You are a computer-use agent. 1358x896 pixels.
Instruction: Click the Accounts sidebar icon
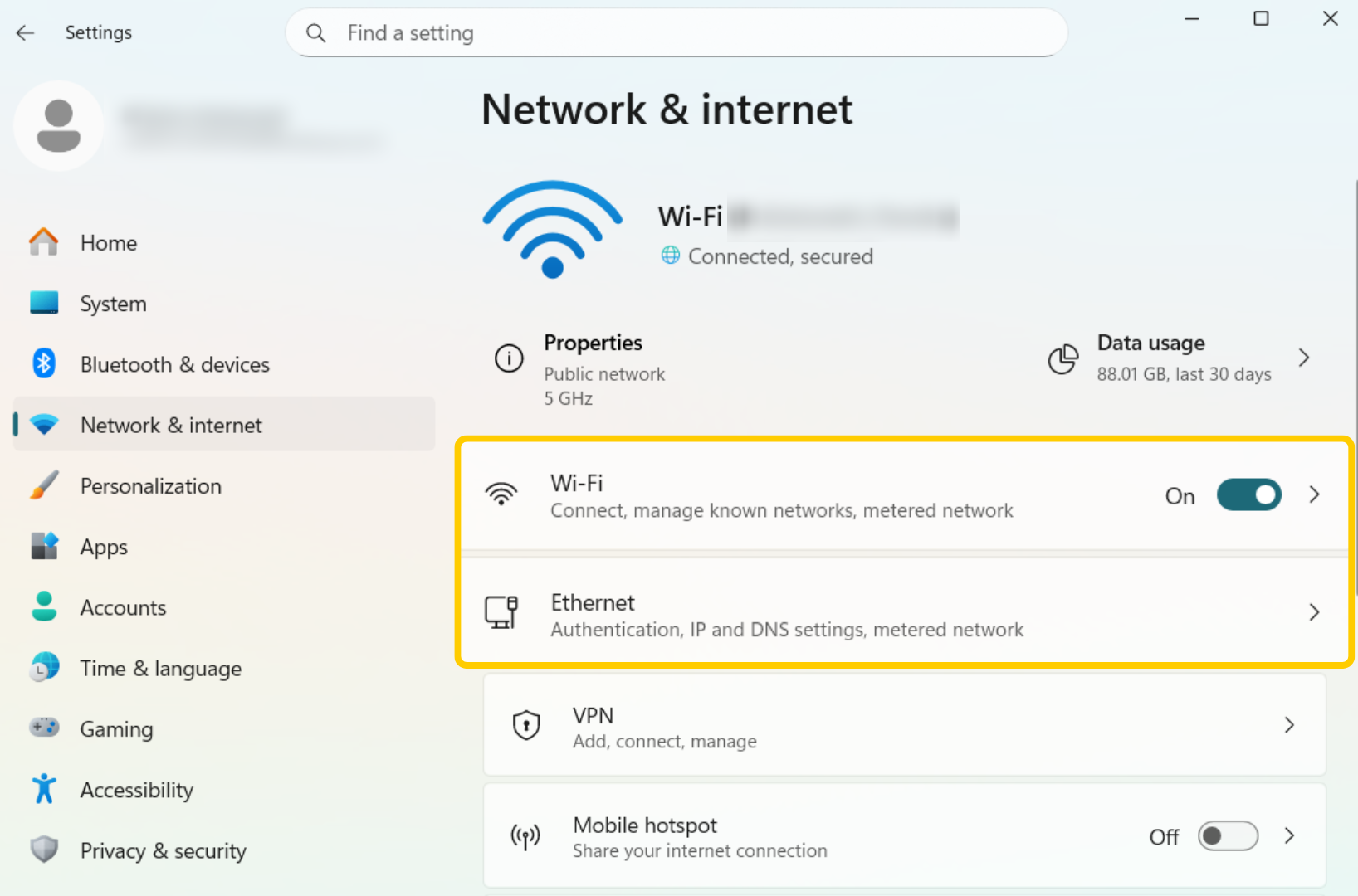pyautogui.click(x=43, y=606)
